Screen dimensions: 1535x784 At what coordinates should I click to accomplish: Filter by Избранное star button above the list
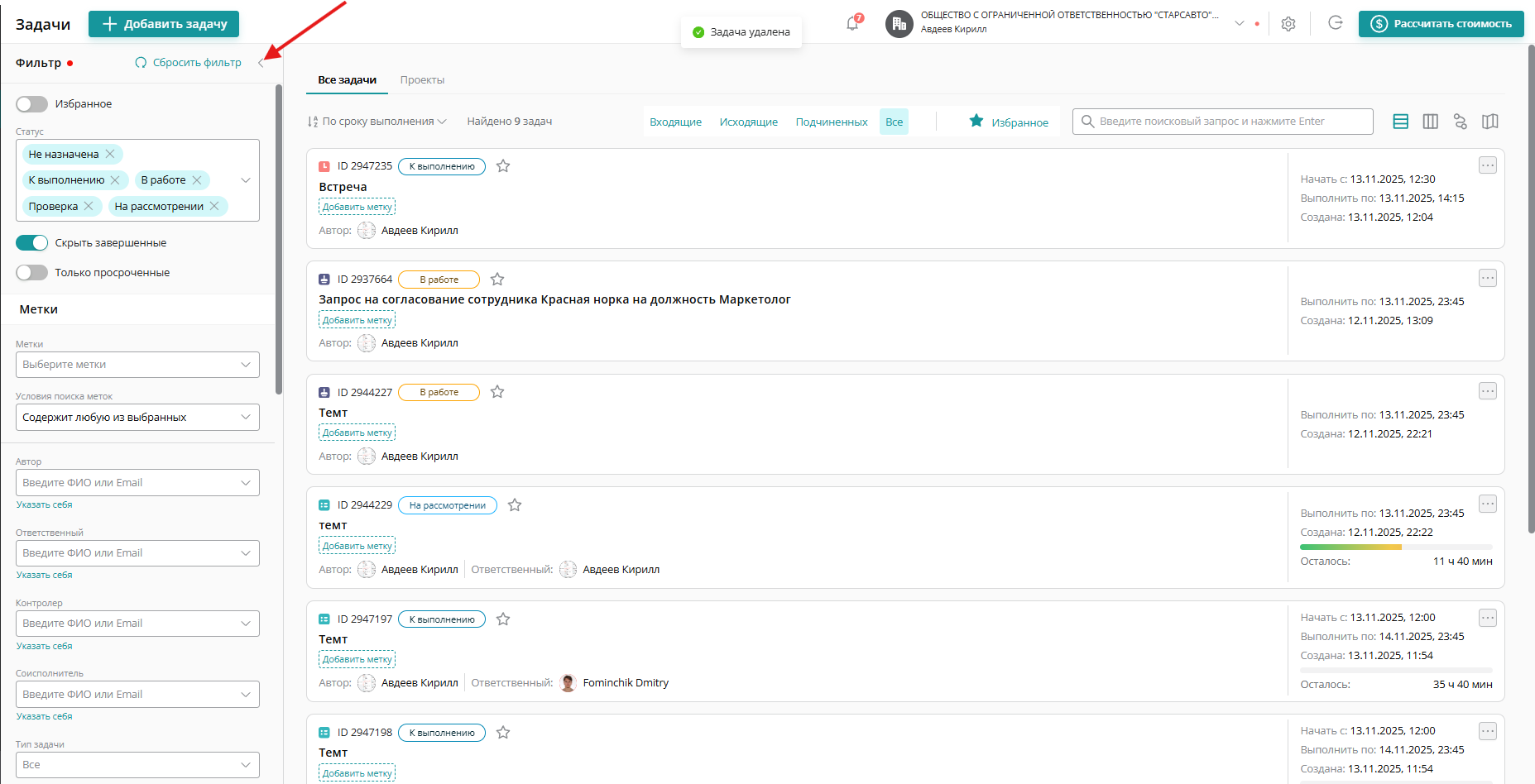pyautogui.click(x=1009, y=122)
